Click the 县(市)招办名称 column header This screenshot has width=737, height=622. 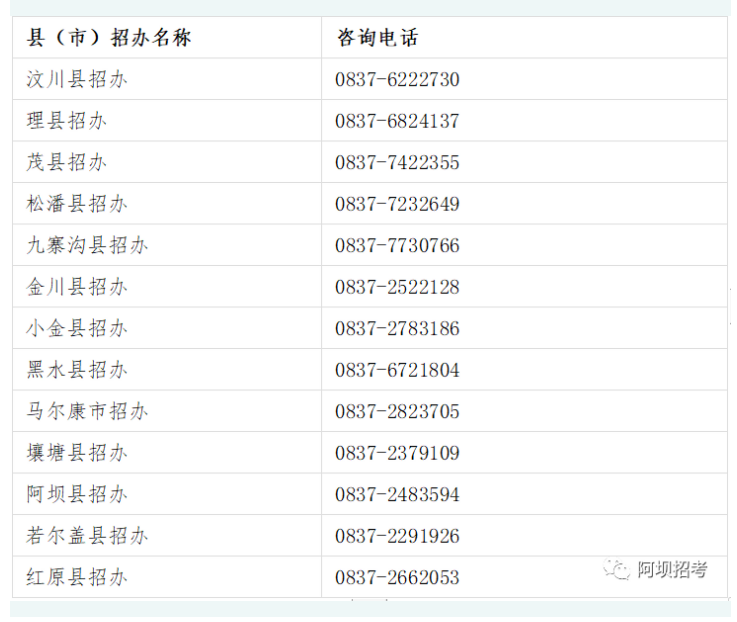pyautogui.click(x=108, y=38)
